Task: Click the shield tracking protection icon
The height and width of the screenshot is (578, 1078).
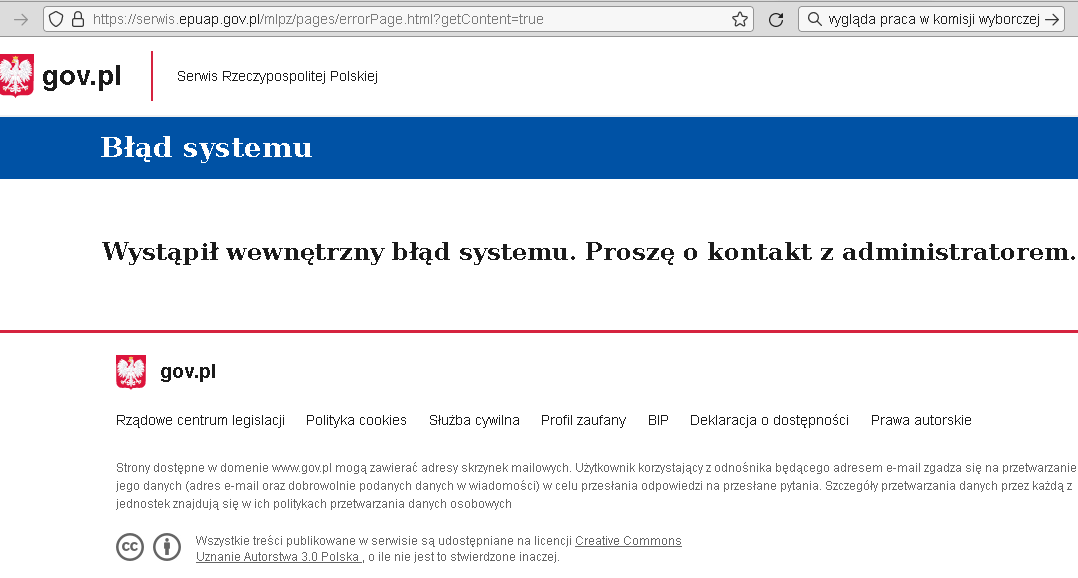Action: click(x=56, y=18)
